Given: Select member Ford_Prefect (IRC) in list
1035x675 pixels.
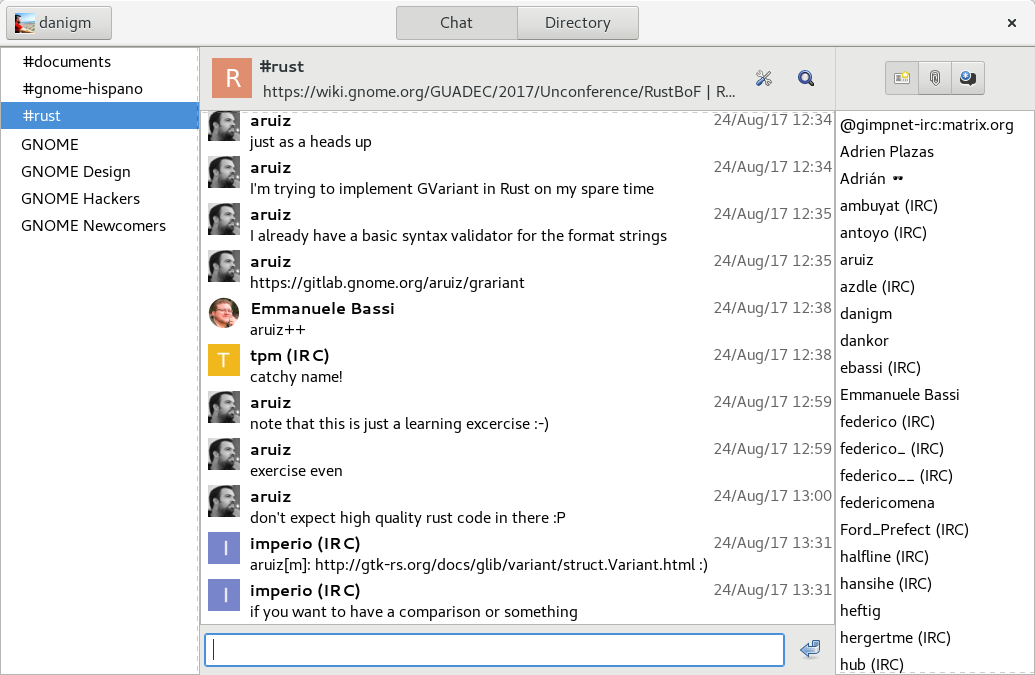Looking at the screenshot, I should click(904, 530).
